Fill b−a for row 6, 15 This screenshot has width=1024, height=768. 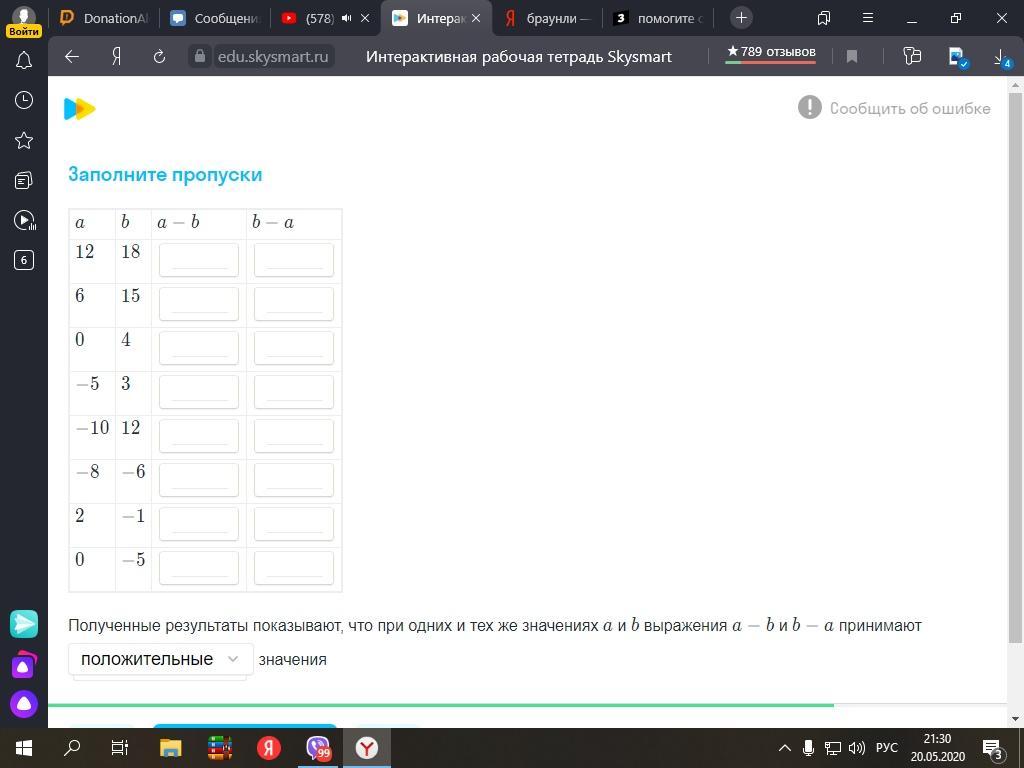tap(294, 304)
